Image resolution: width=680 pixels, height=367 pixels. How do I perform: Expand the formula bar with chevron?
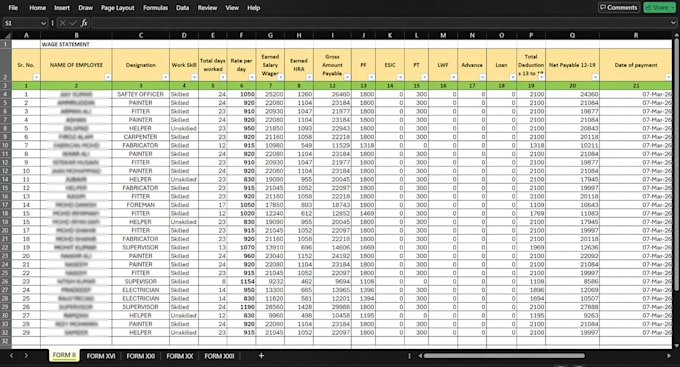coord(673,23)
